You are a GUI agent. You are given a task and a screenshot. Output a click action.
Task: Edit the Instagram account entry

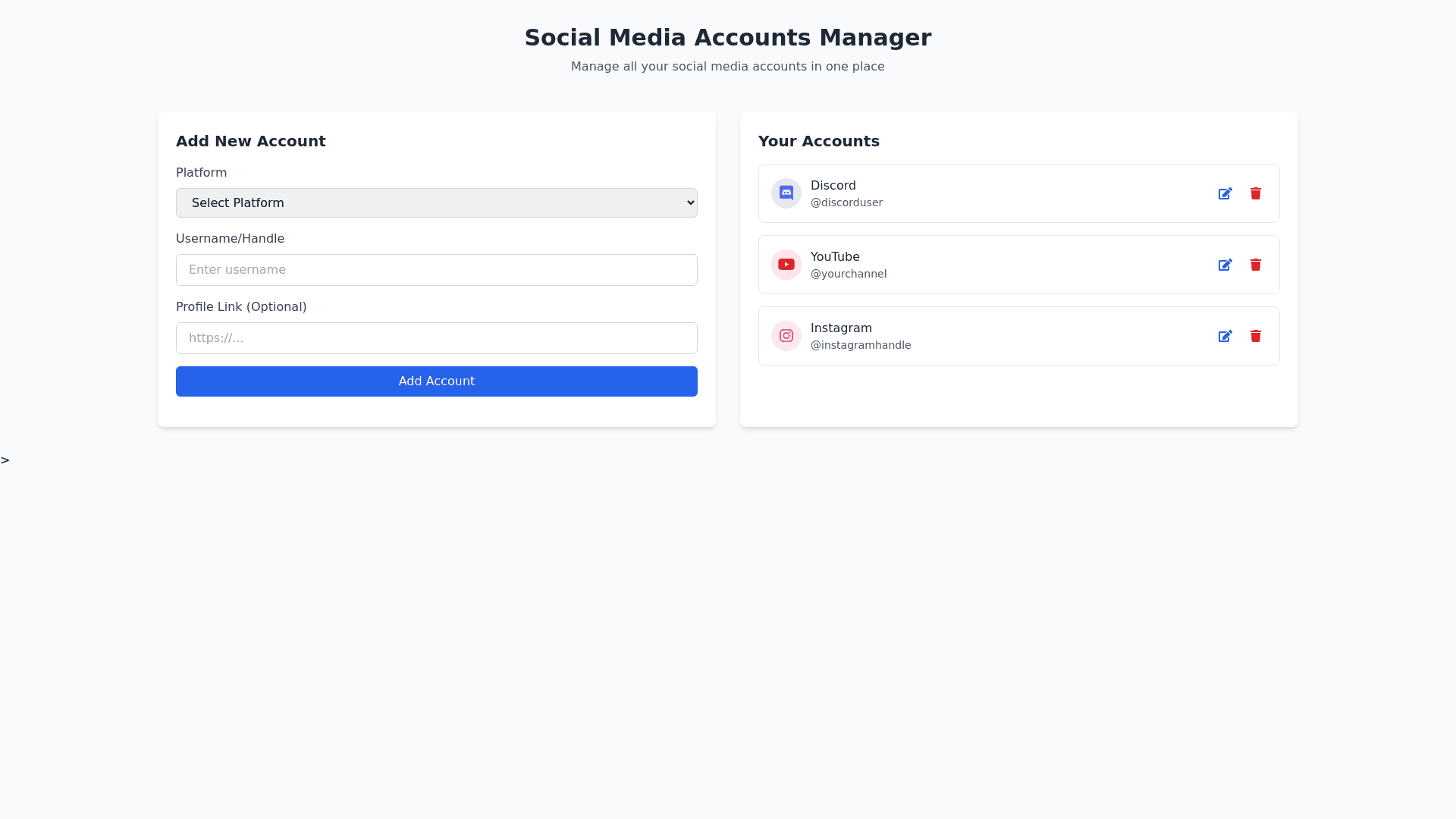click(x=1225, y=336)
